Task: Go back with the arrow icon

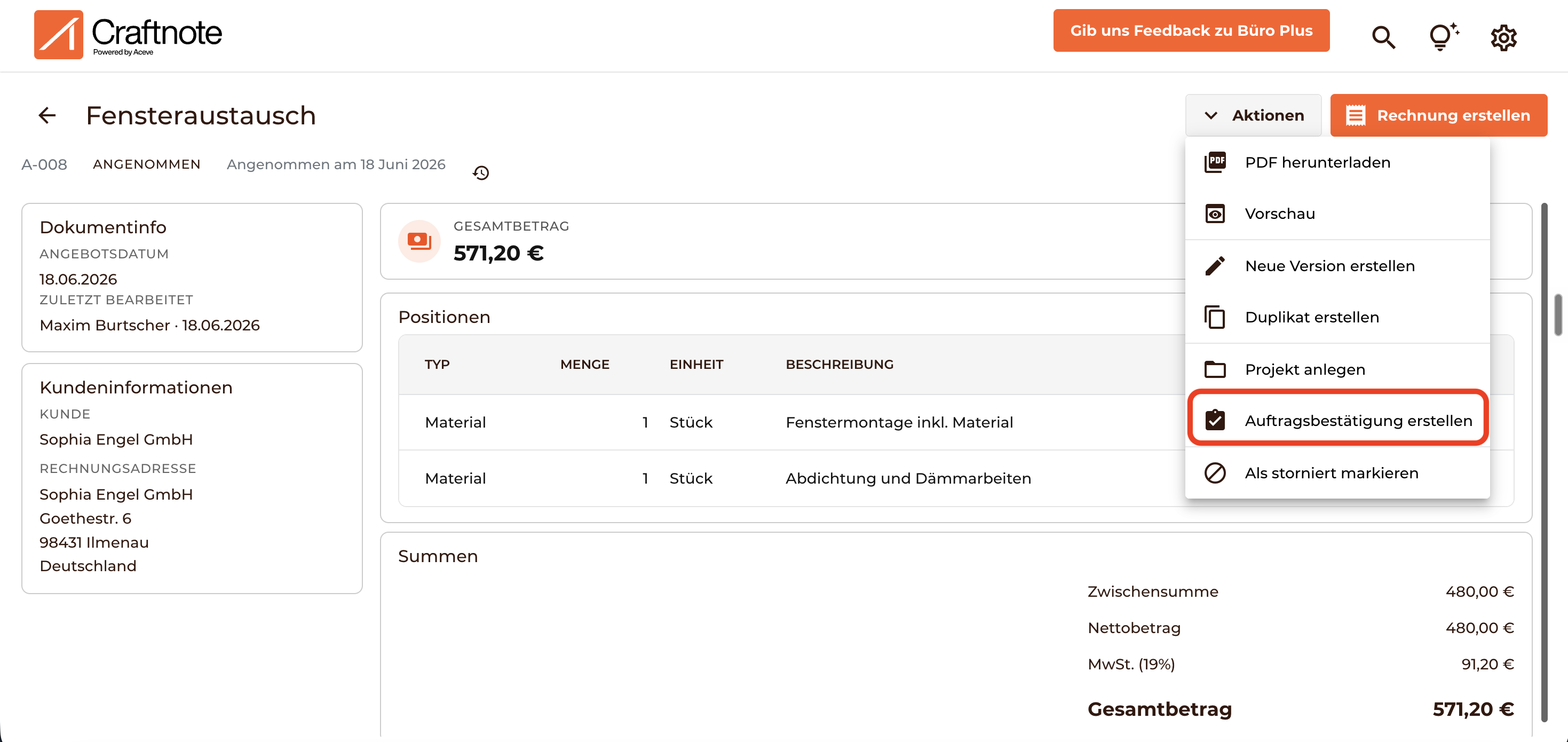Action: [x=47, y=115]
